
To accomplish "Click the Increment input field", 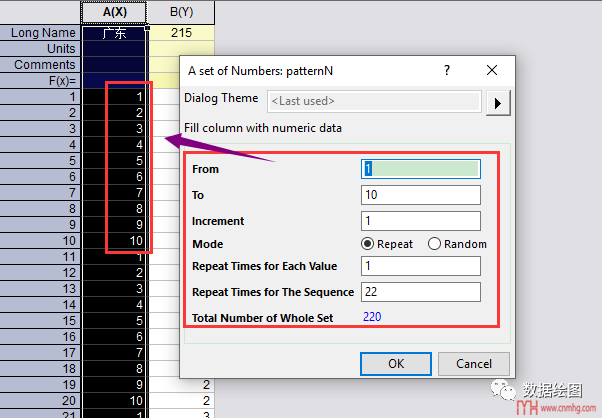I will click(x=421, y=221).
